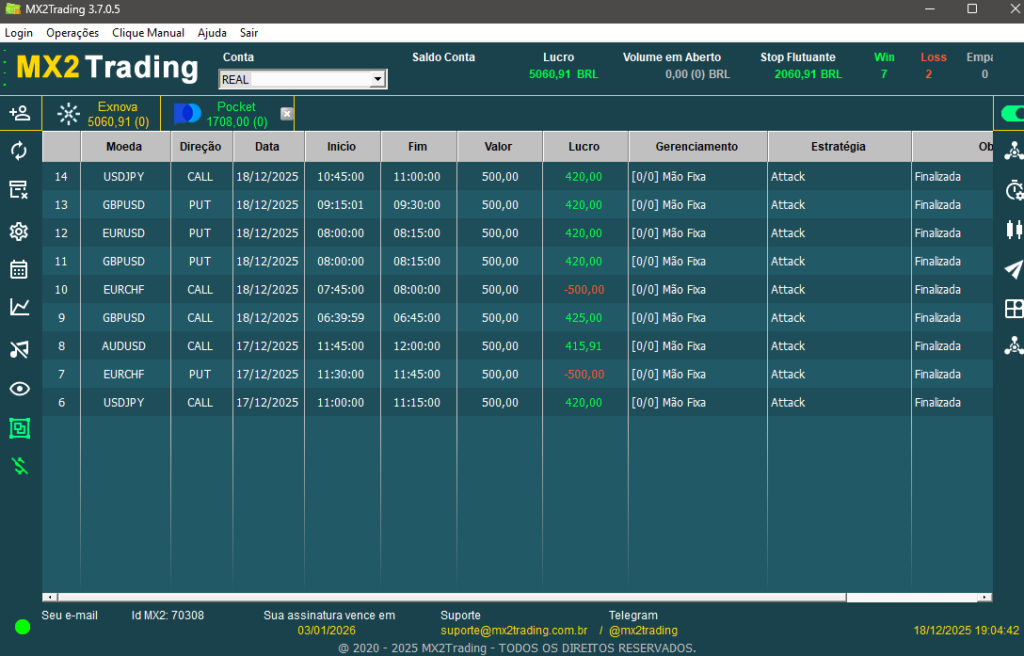
Task: Click the candlestick chart icon
Action: click(1014, 229)
